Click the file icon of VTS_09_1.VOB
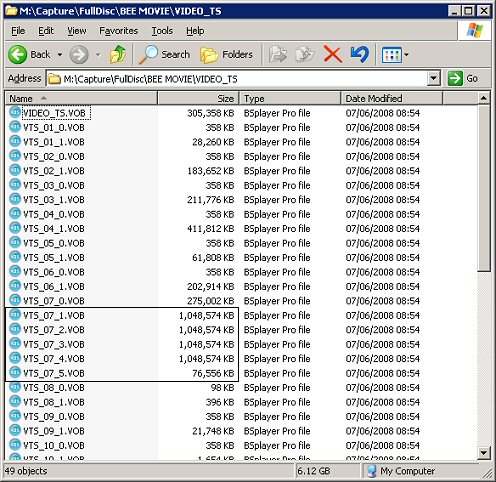 15,430
